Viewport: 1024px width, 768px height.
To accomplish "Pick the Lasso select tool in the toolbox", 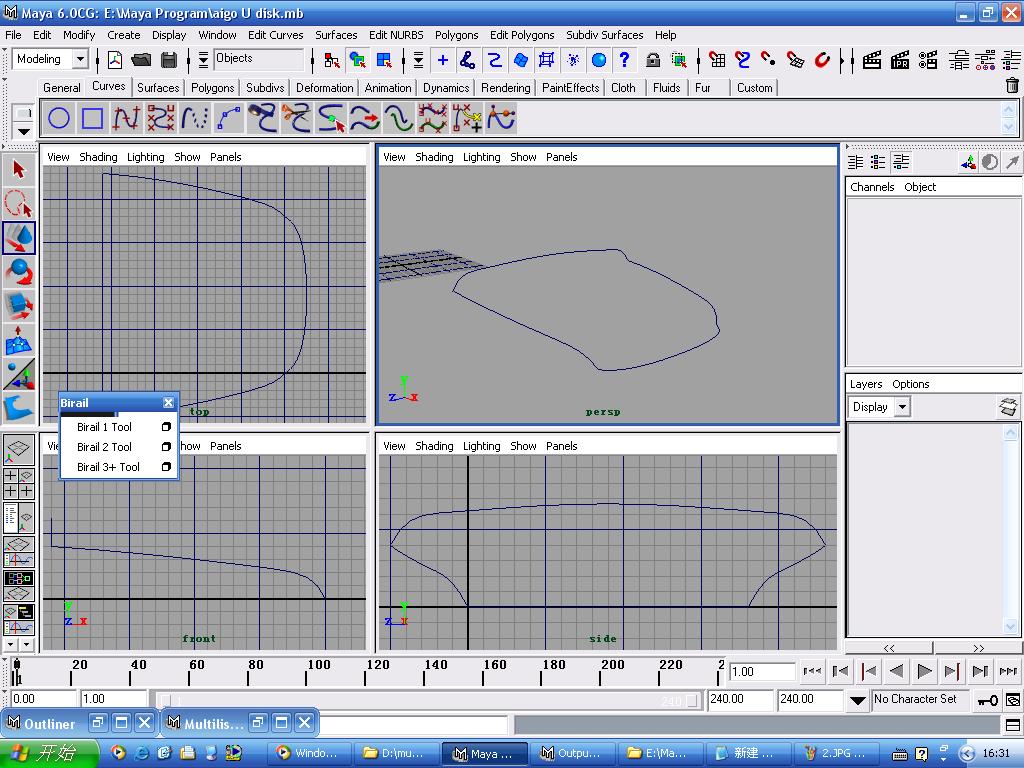I will click(19, 204).
